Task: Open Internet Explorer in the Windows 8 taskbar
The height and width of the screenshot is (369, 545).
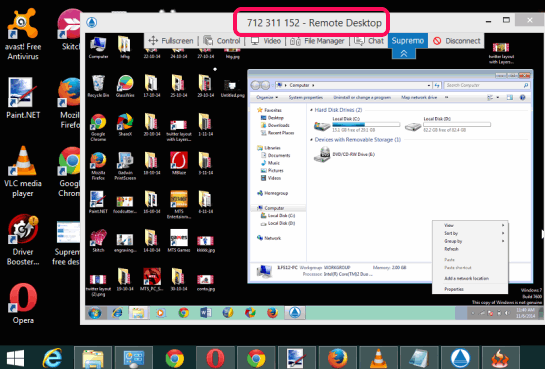Action: click(x=52, y=358)
